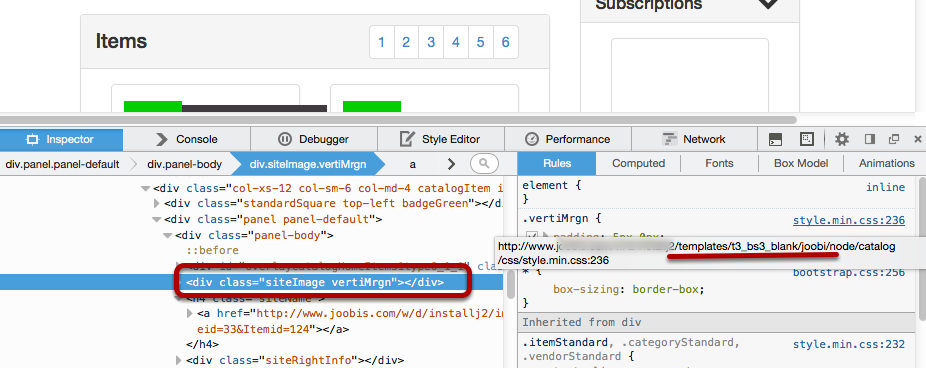Image resolution: width=926 pixels, height=368 pixels.
Task: Go to Items page 4
Action: [x=456, y=42]
